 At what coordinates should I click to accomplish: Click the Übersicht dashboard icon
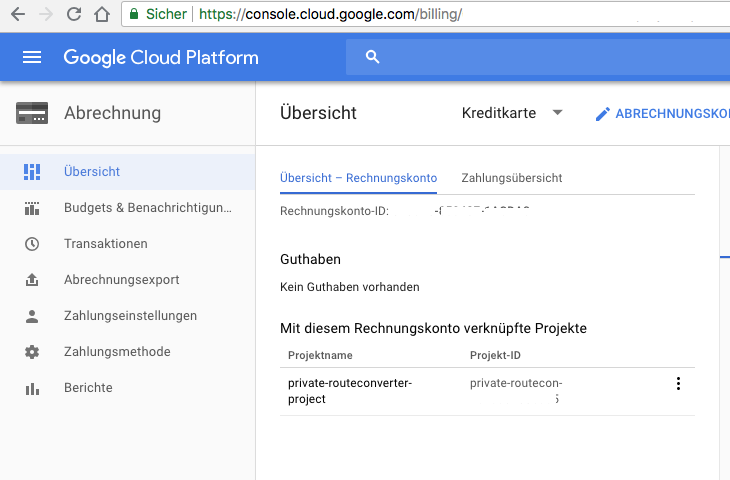32,172
